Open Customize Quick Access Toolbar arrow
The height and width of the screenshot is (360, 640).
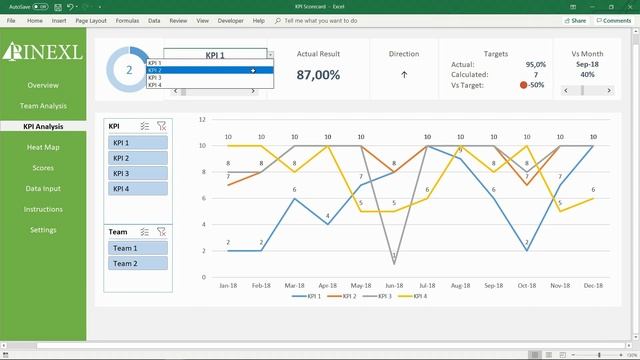click(100, 7)
